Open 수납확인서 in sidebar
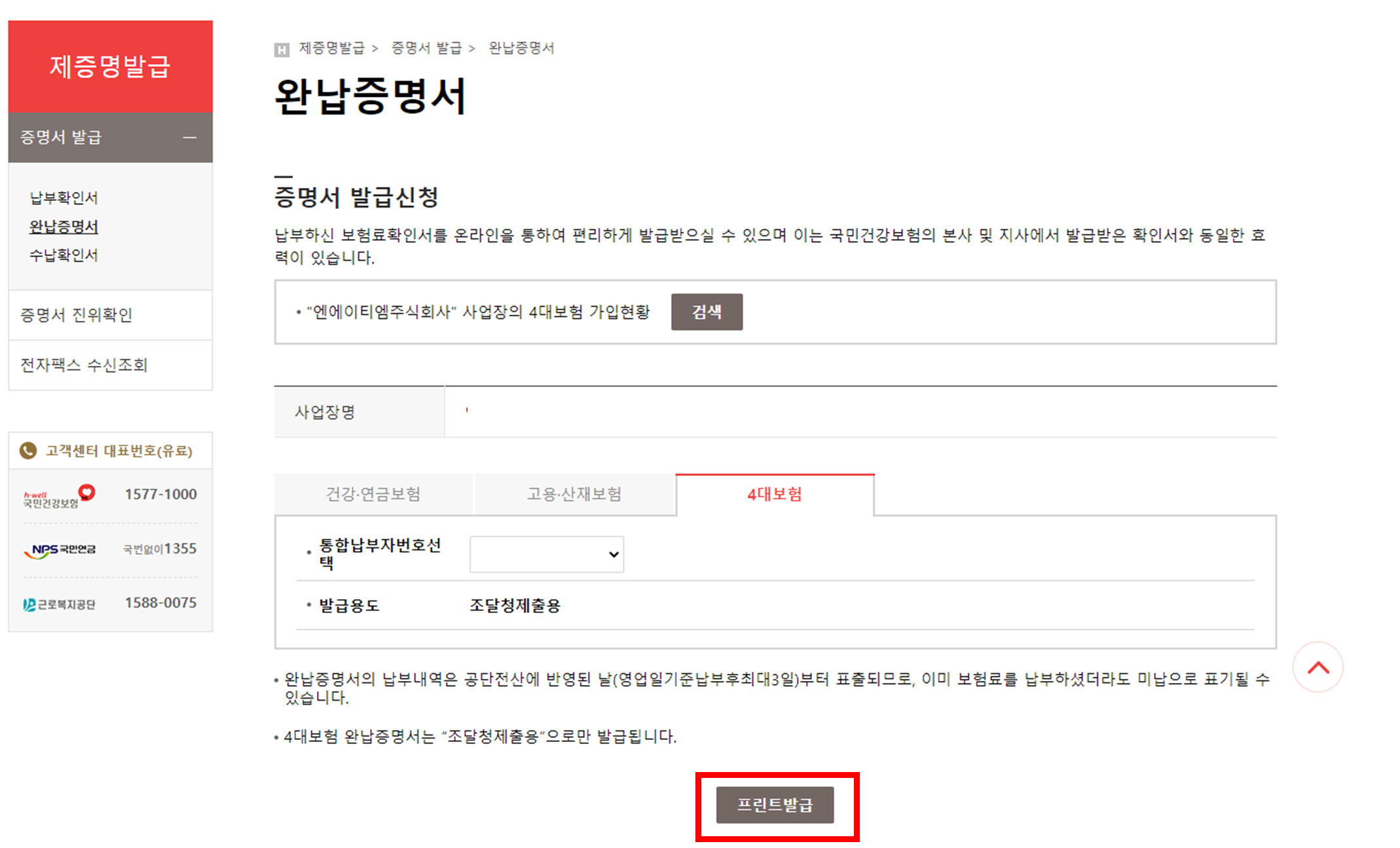 click(x=64, y=255)
